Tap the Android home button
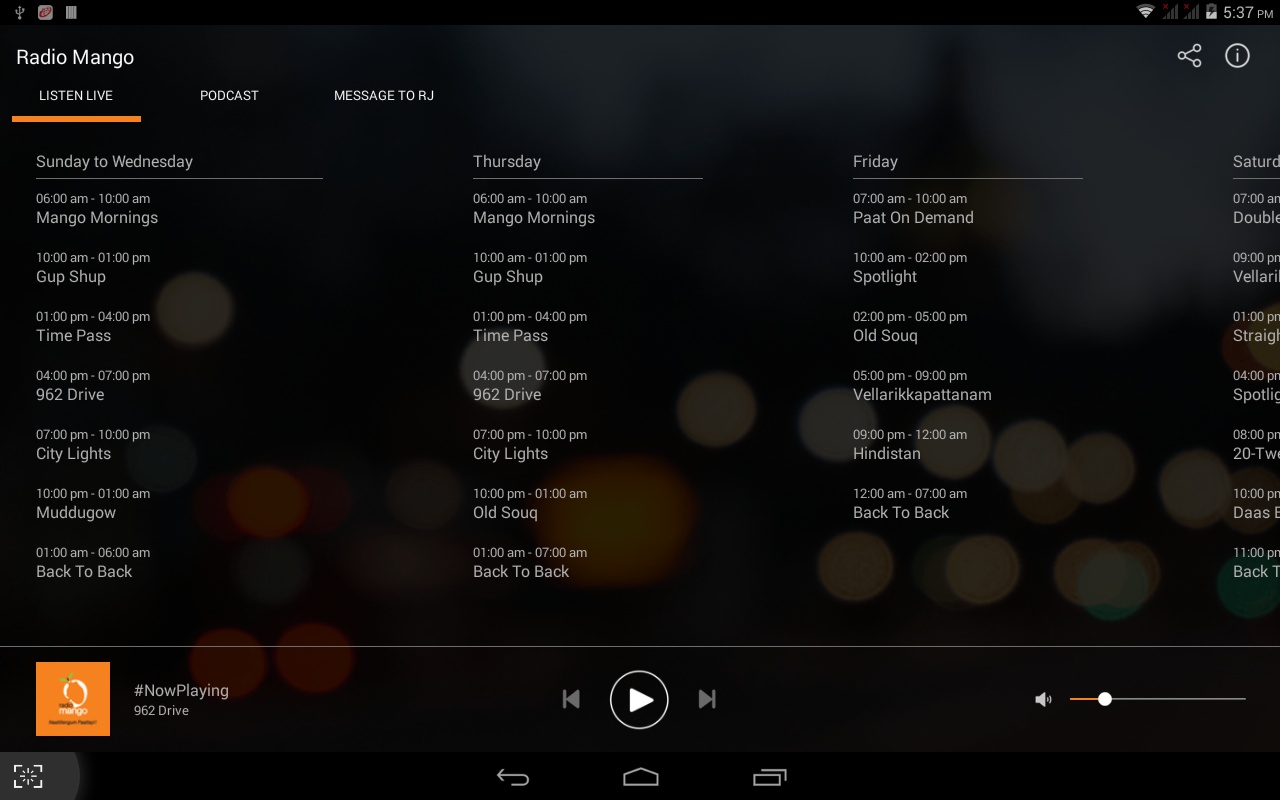The width and height of the screenshot is (1280, 800). coord(641,777)
